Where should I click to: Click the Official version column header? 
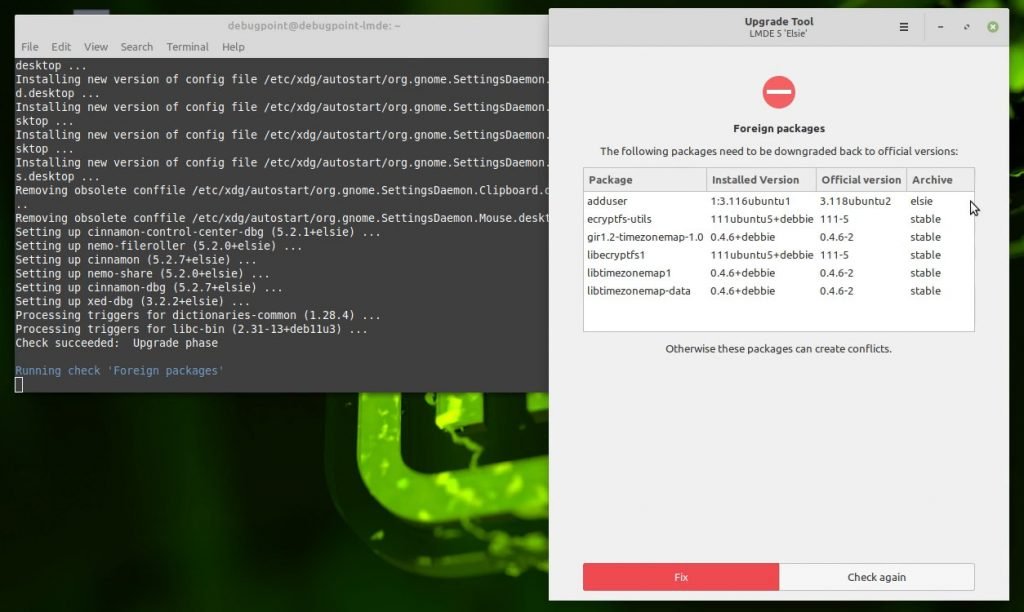pyautogui.click(x=861, y=180)
